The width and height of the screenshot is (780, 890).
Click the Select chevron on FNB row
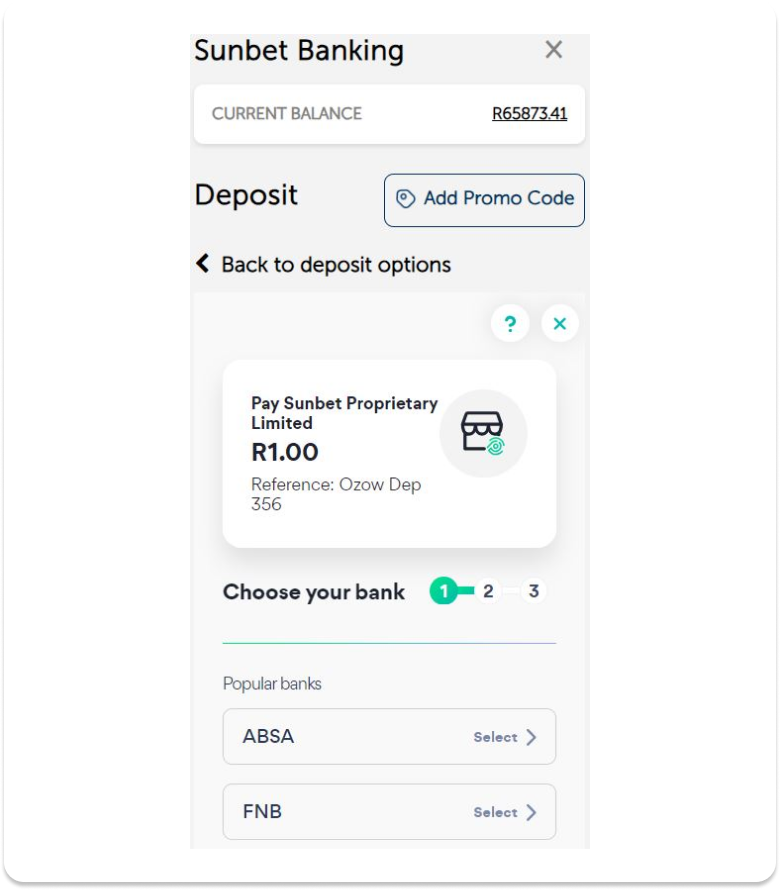click(x=531, y=813)
